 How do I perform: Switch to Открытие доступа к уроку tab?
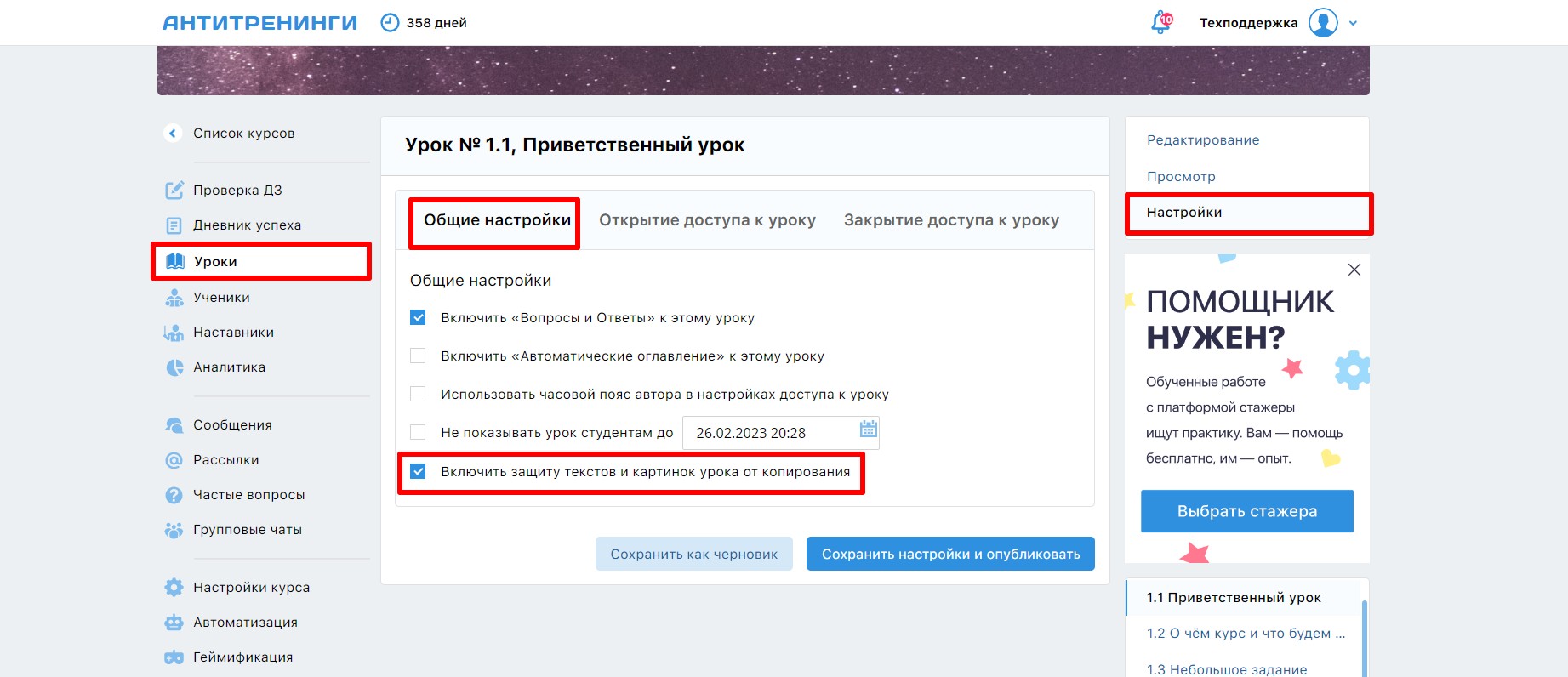707,220
